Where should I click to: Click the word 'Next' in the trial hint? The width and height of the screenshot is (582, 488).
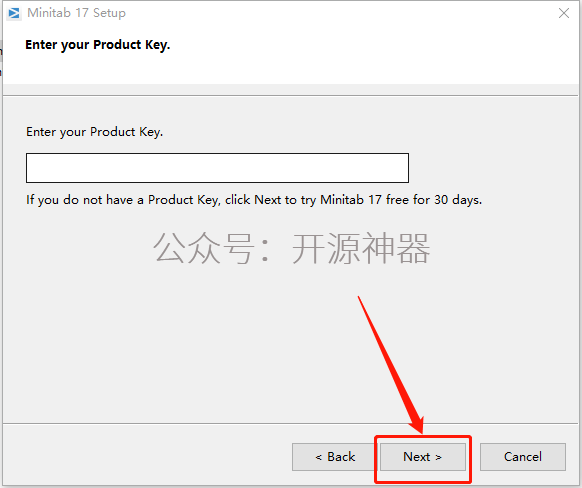click(x=268, y=200)
